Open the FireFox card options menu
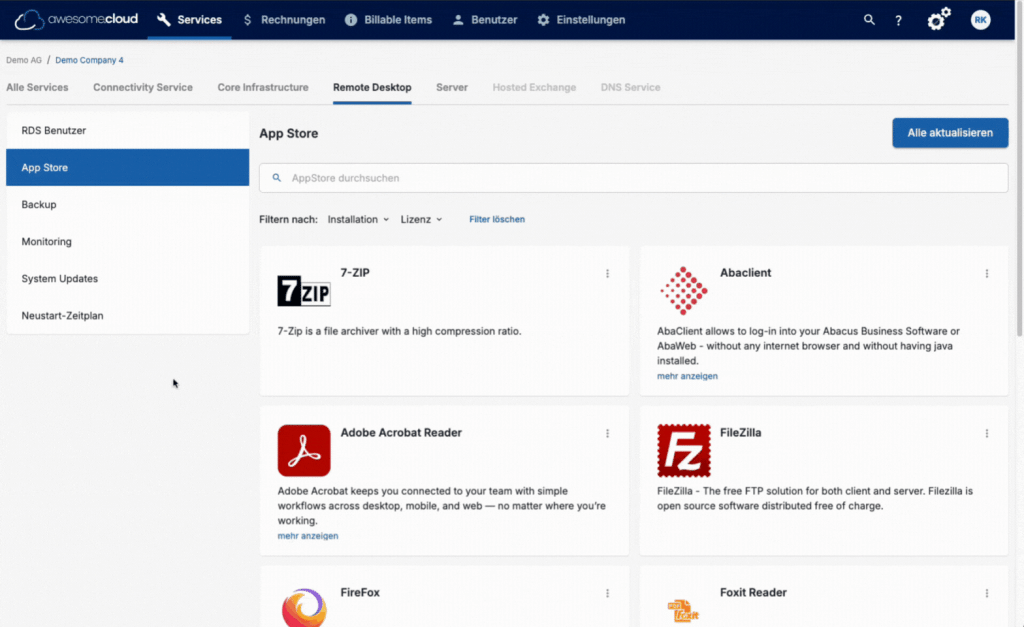Screen dimensions: 1024x627 607,593
